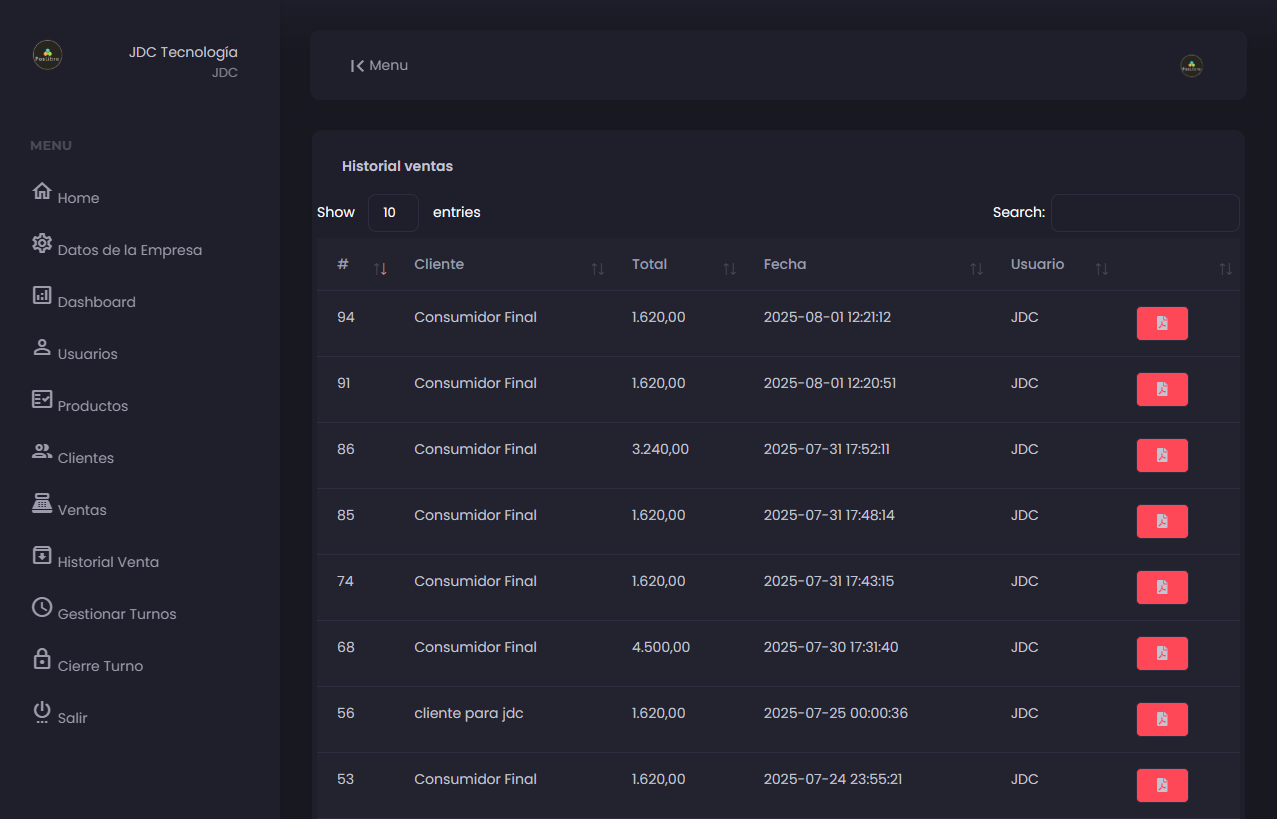Click the Home house icon in sidebar
This screenshot has height=819, width=1277.
[42, 191]
